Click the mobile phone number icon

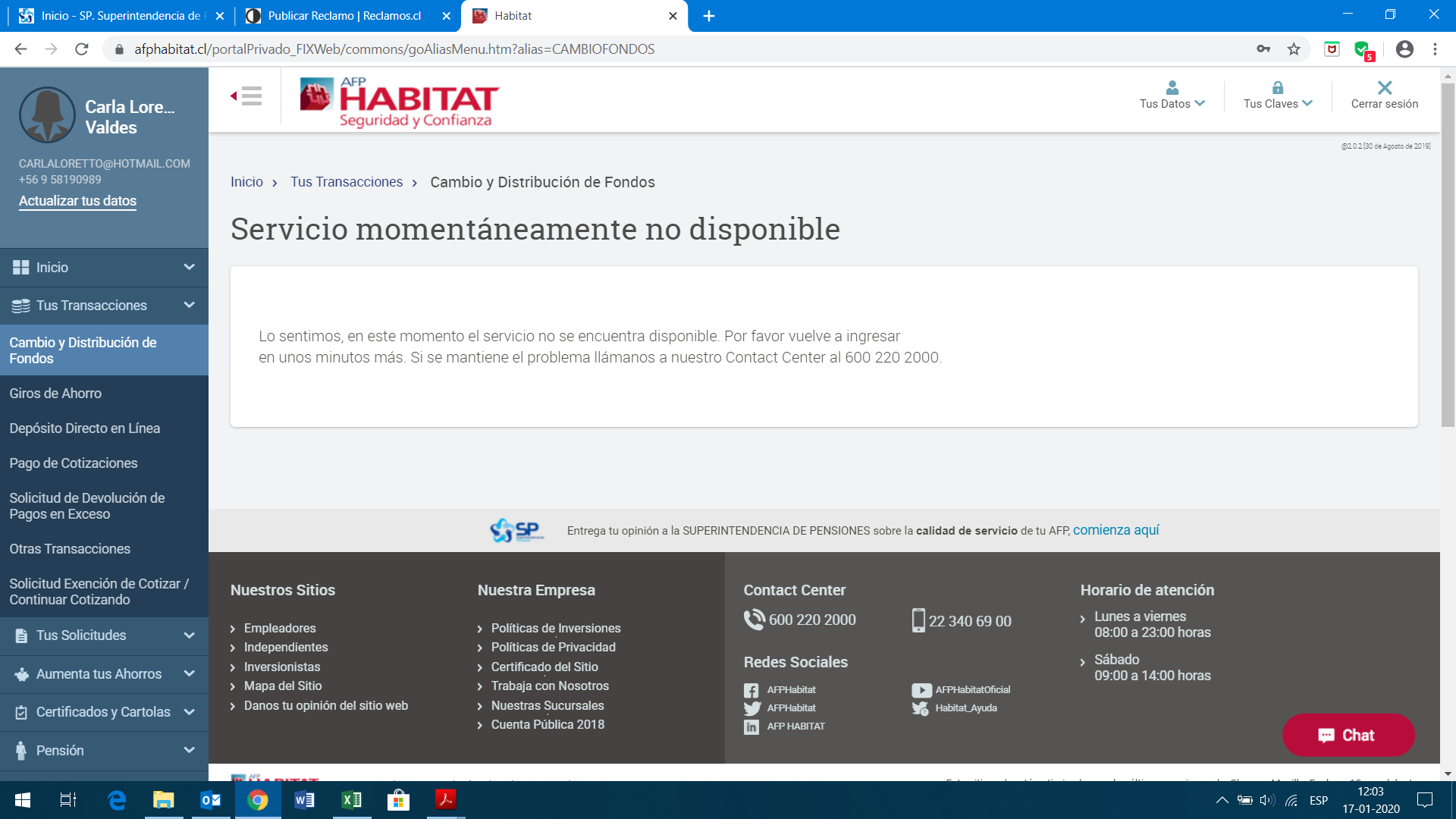pyautogui.click(x=918, y=620)
